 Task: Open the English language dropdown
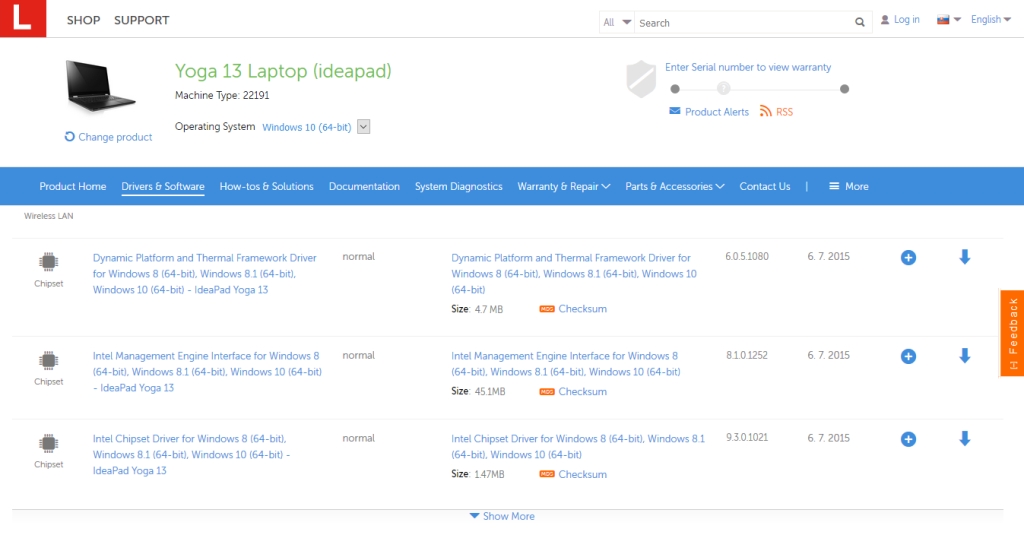[991, 19]
